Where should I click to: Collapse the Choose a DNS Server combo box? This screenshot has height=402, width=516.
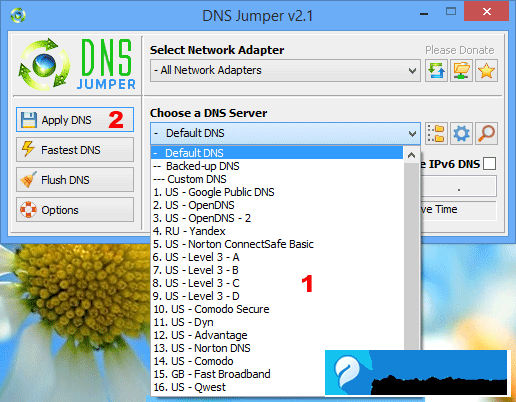click(x=285, y=133)
